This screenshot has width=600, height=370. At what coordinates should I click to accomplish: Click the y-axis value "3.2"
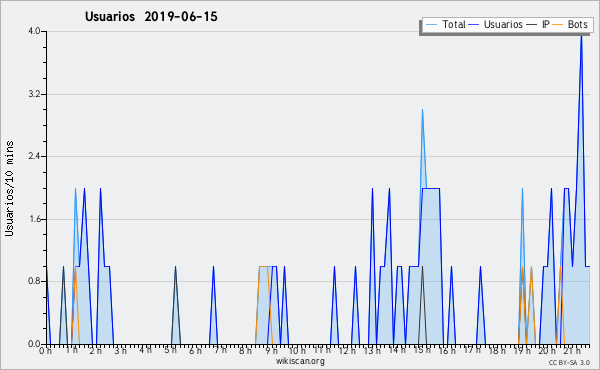click(x=34, y=94)
